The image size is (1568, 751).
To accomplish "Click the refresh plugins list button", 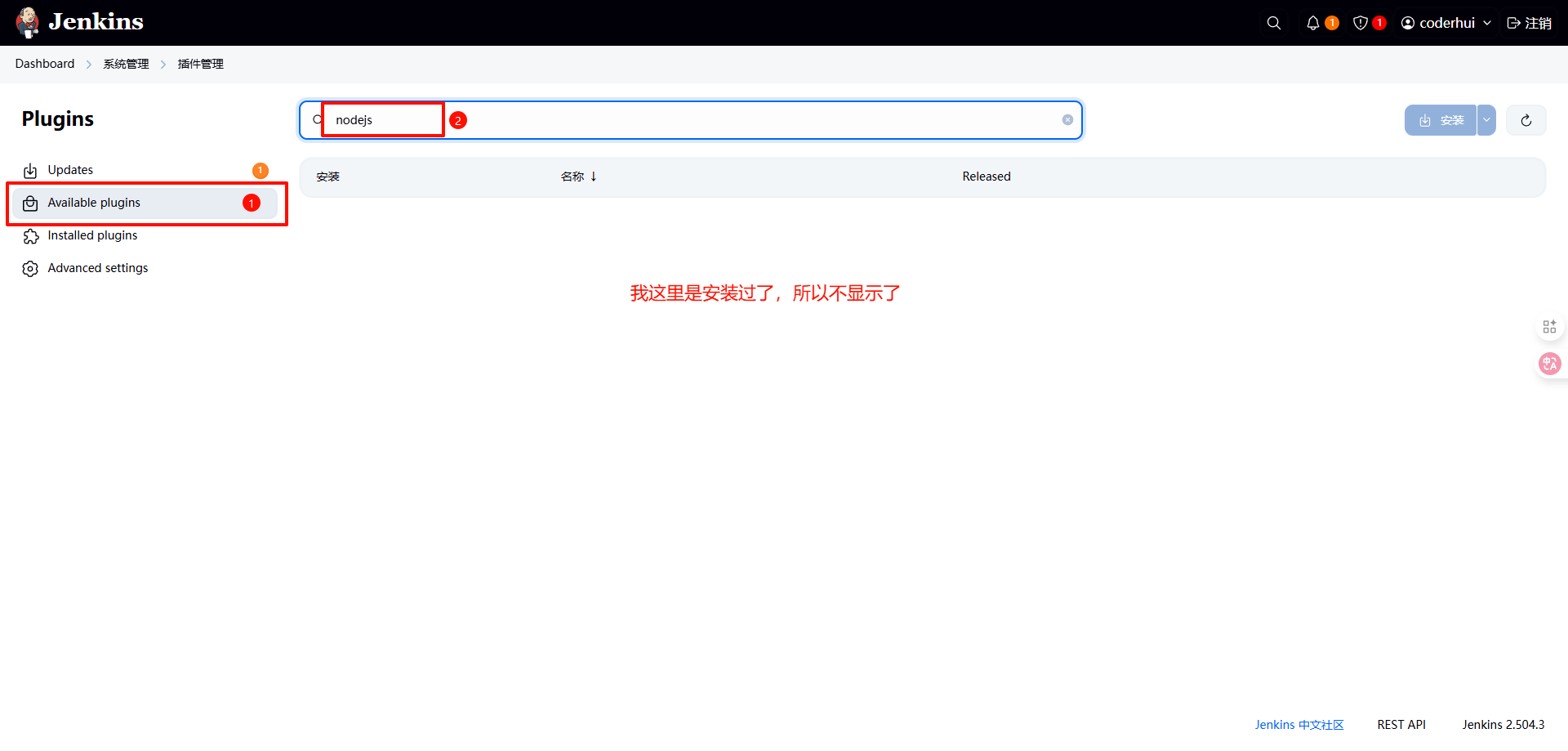I will 1526,120.
